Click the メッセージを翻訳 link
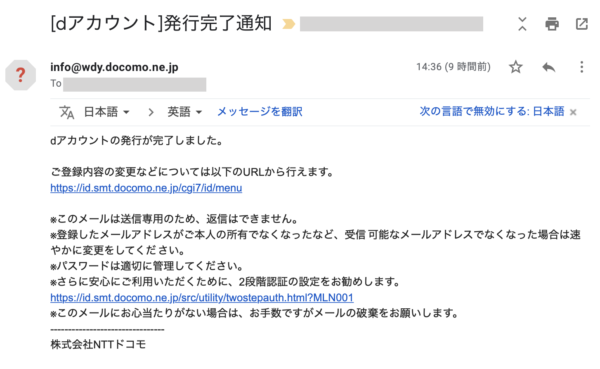600x369 pixels. click(260, 112)
